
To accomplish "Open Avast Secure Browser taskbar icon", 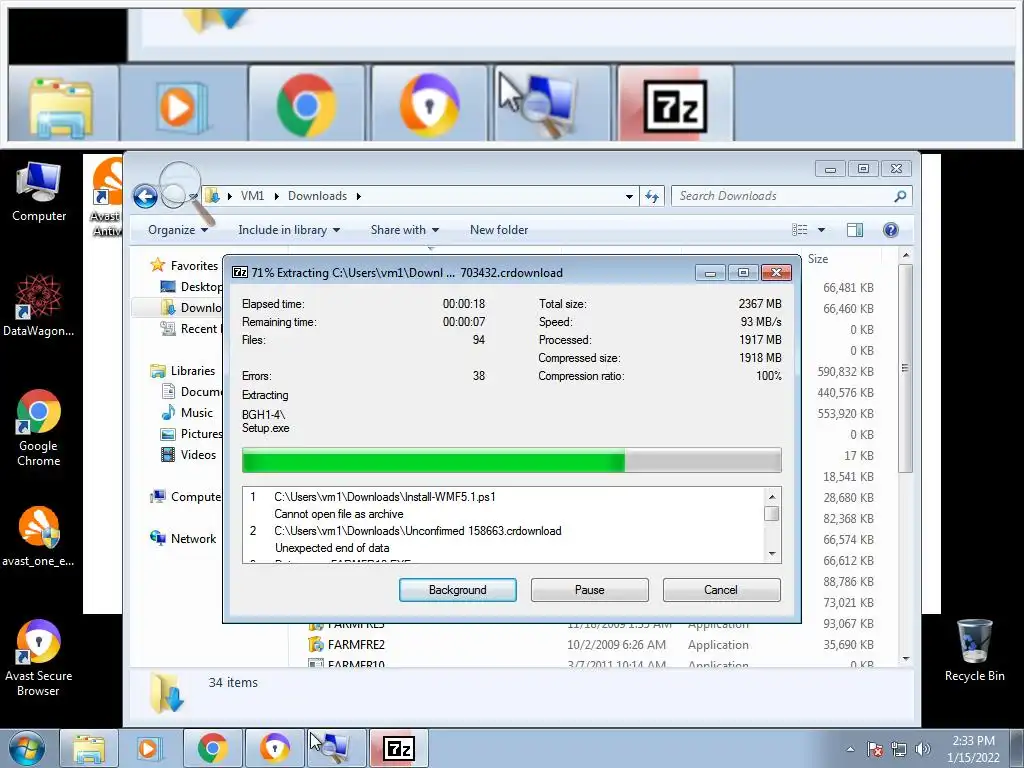I will [x=274, y=748].
